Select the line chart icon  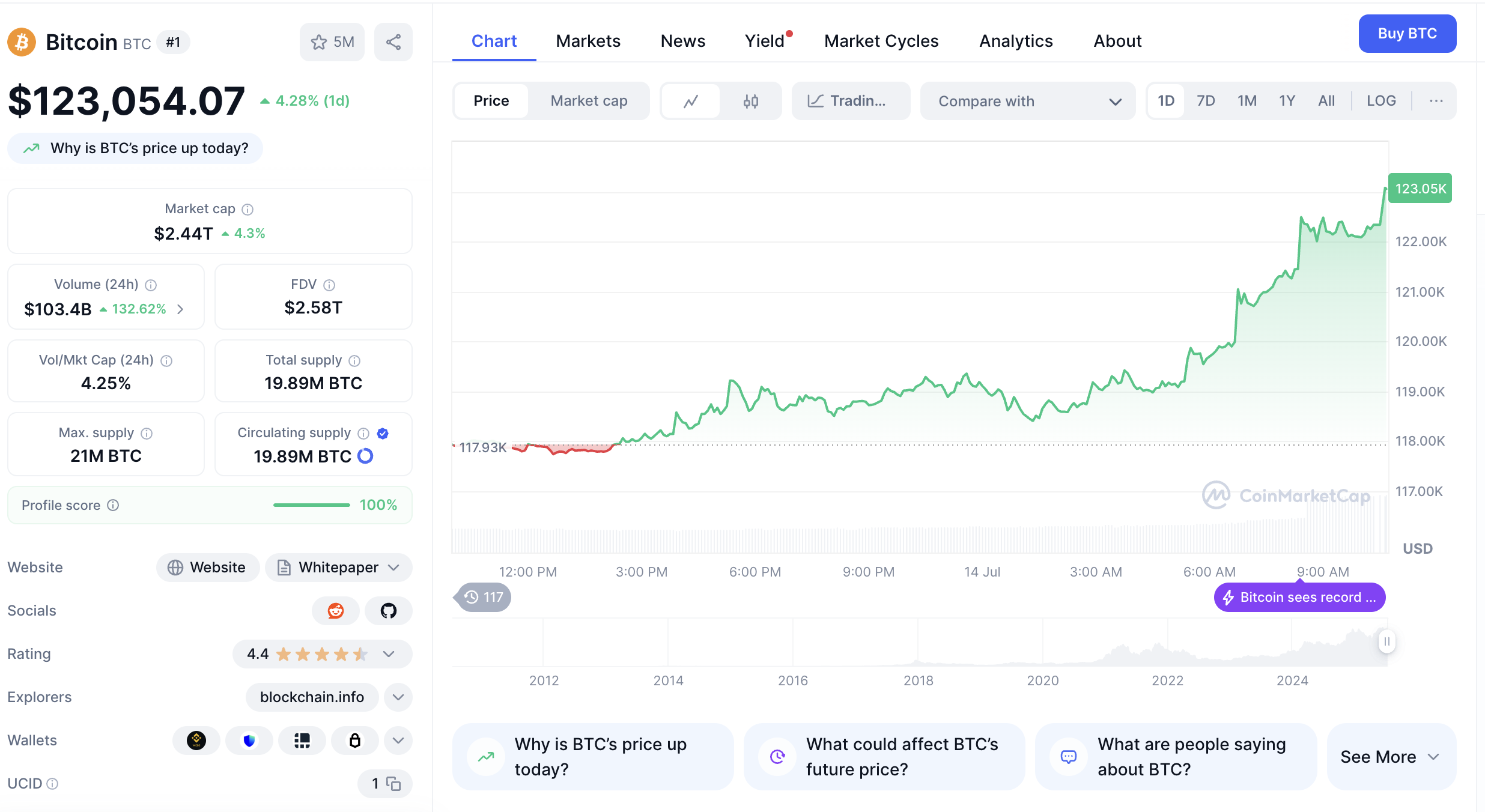coord(691,101)
